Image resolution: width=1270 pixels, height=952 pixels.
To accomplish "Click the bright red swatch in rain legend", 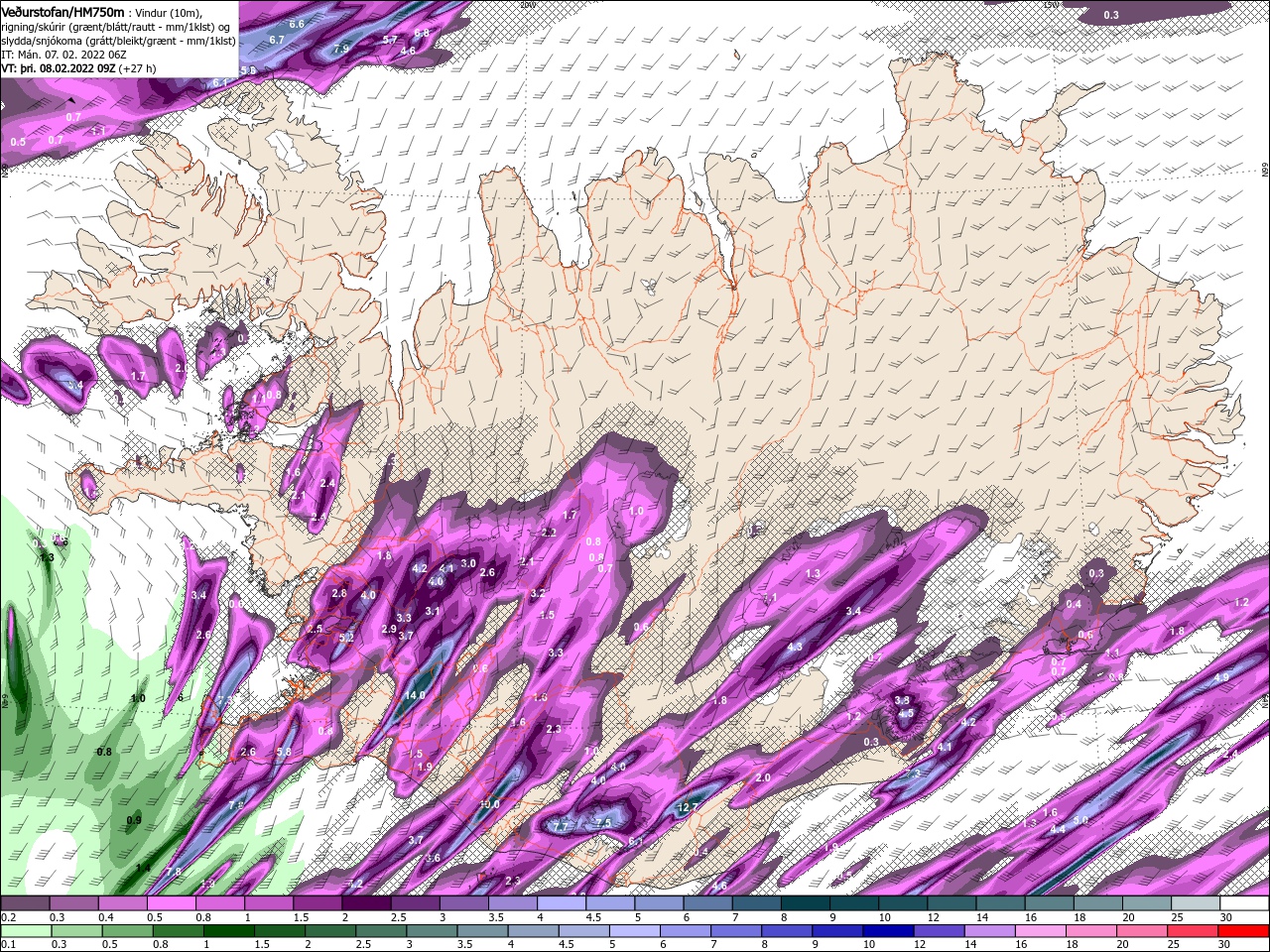I will (1243, 931).
